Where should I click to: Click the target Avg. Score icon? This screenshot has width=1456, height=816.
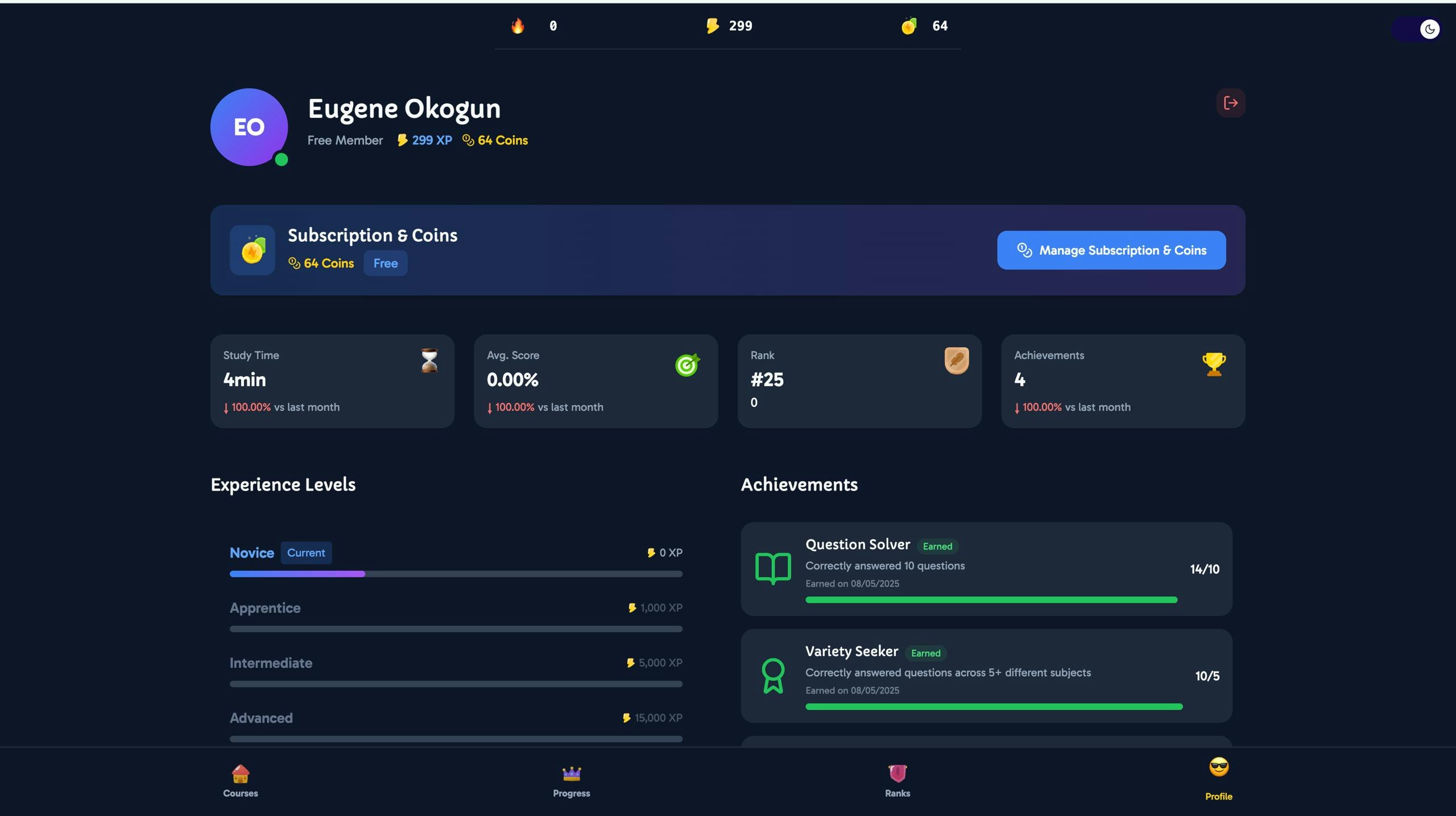pyautogui.click(x=687, y=365)
